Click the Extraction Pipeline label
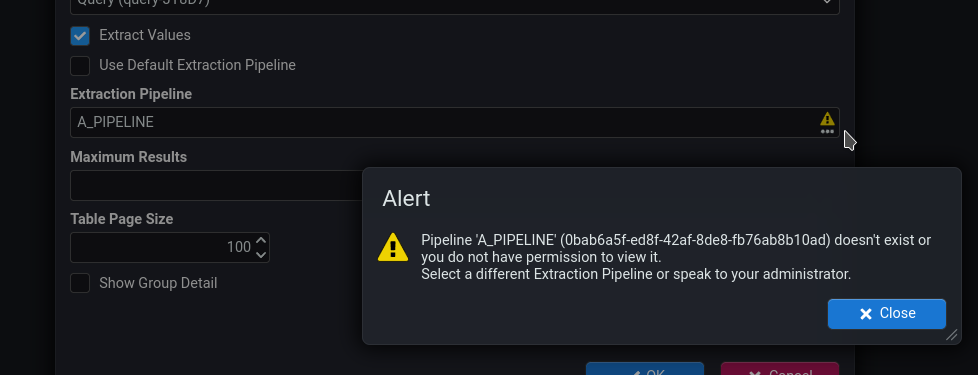Screen dimensions: 978x375 point(131,94)
